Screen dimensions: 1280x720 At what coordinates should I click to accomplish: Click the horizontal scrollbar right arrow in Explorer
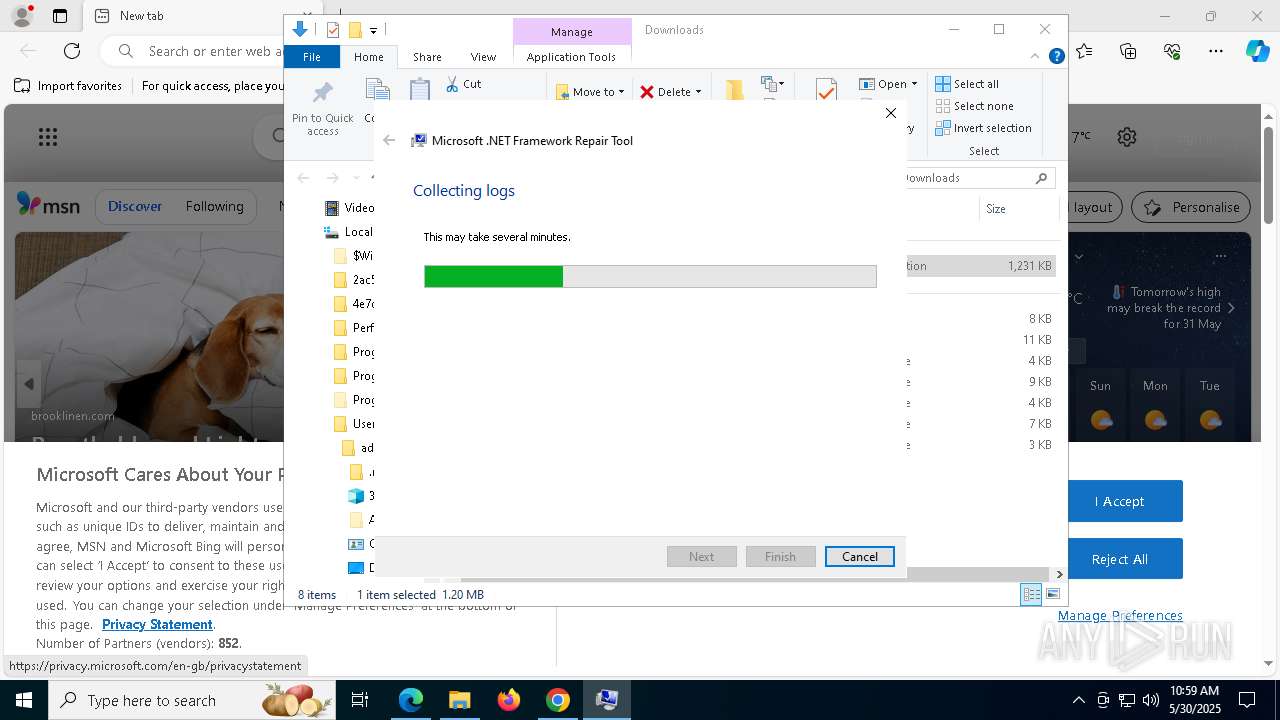coord(1059,574)
